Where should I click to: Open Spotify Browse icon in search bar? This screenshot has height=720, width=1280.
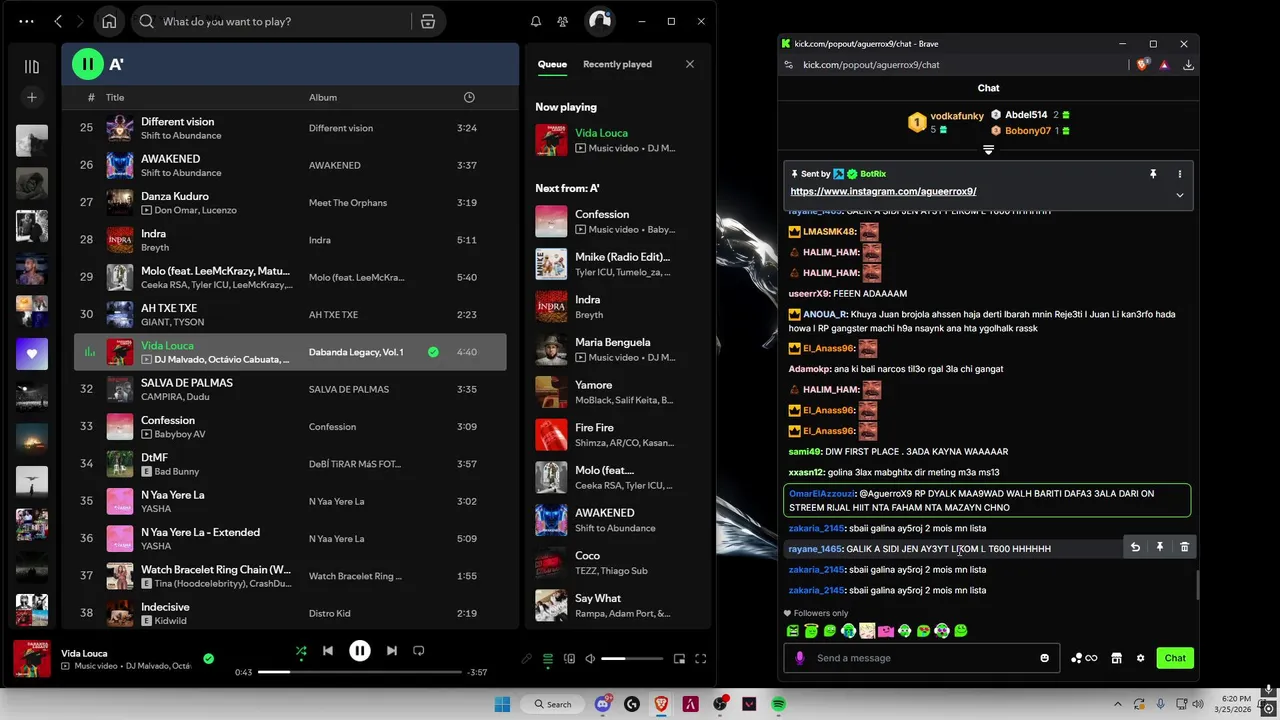tap(428, 21)
